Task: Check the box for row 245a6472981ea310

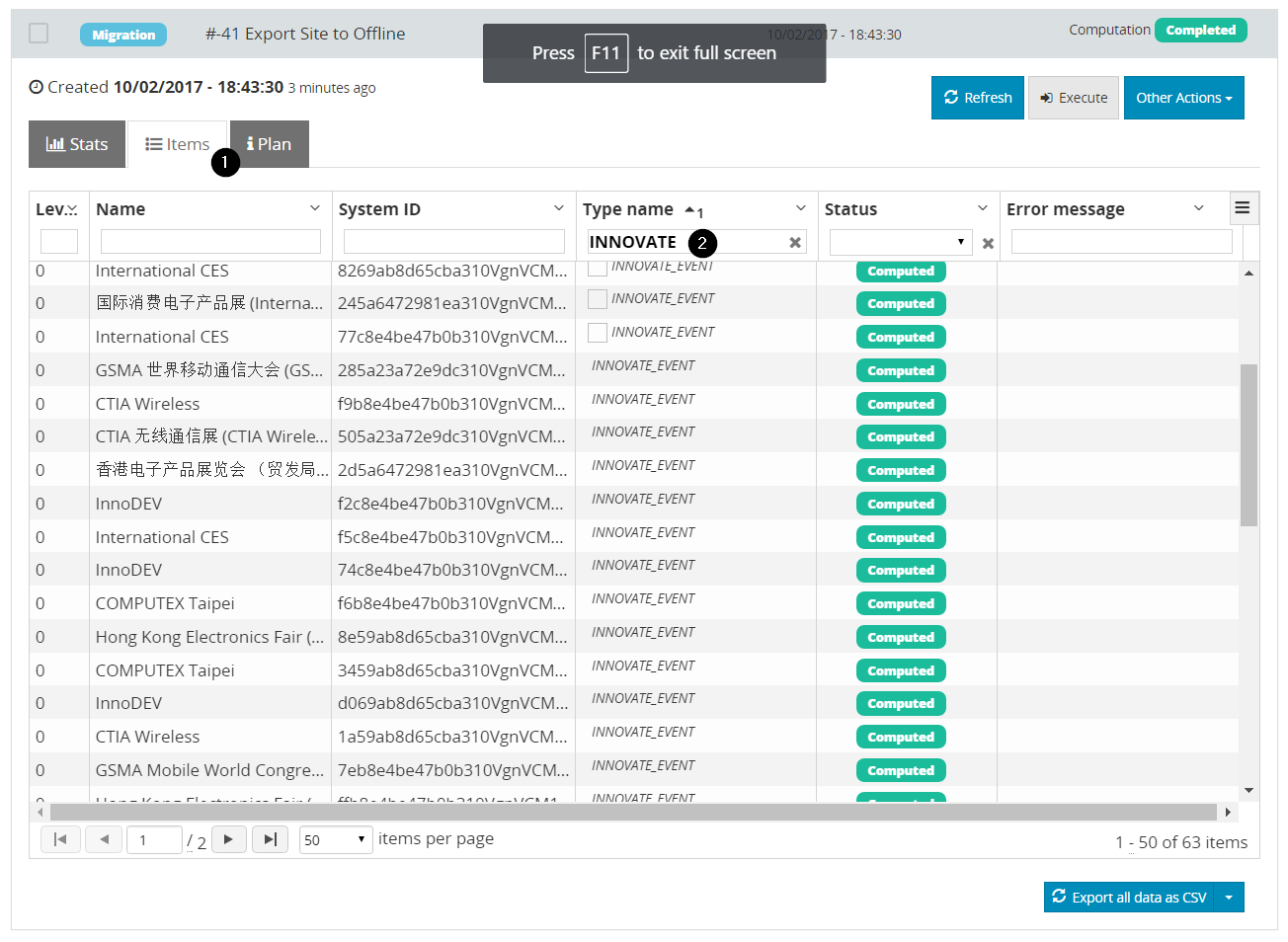Action: pos(598,299)
